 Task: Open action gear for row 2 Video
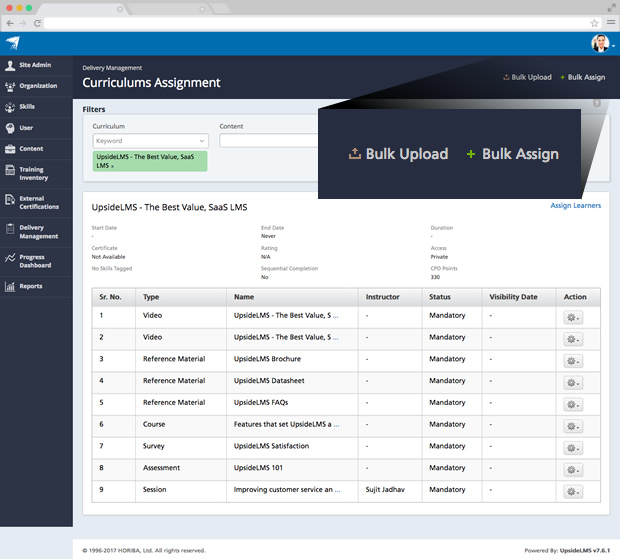[573, 339]
